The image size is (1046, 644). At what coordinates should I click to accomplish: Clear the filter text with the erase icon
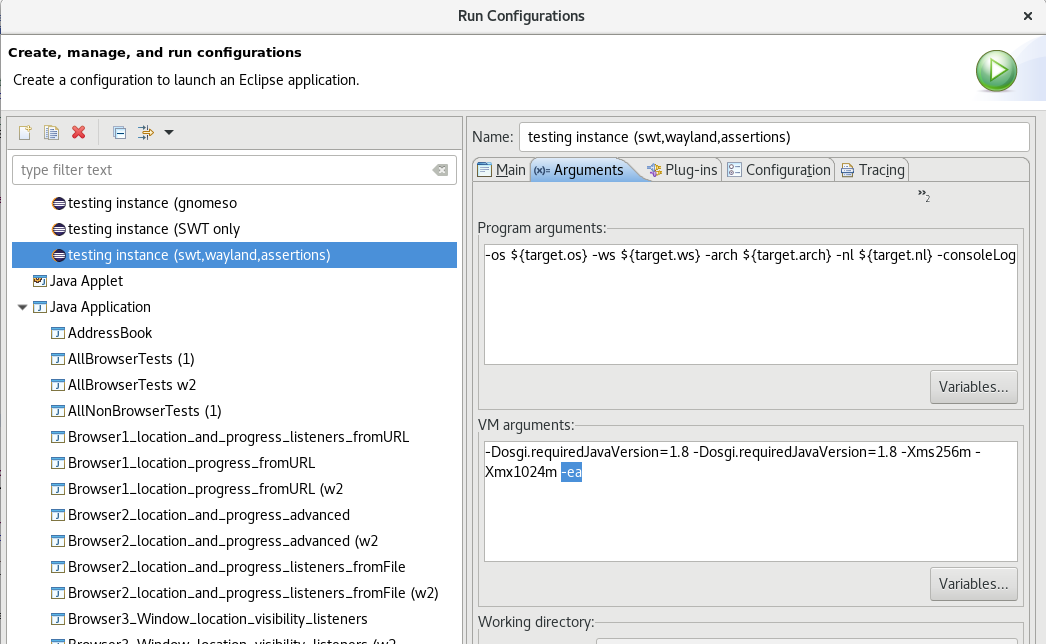pyautogui.click(x=440, y=170)
